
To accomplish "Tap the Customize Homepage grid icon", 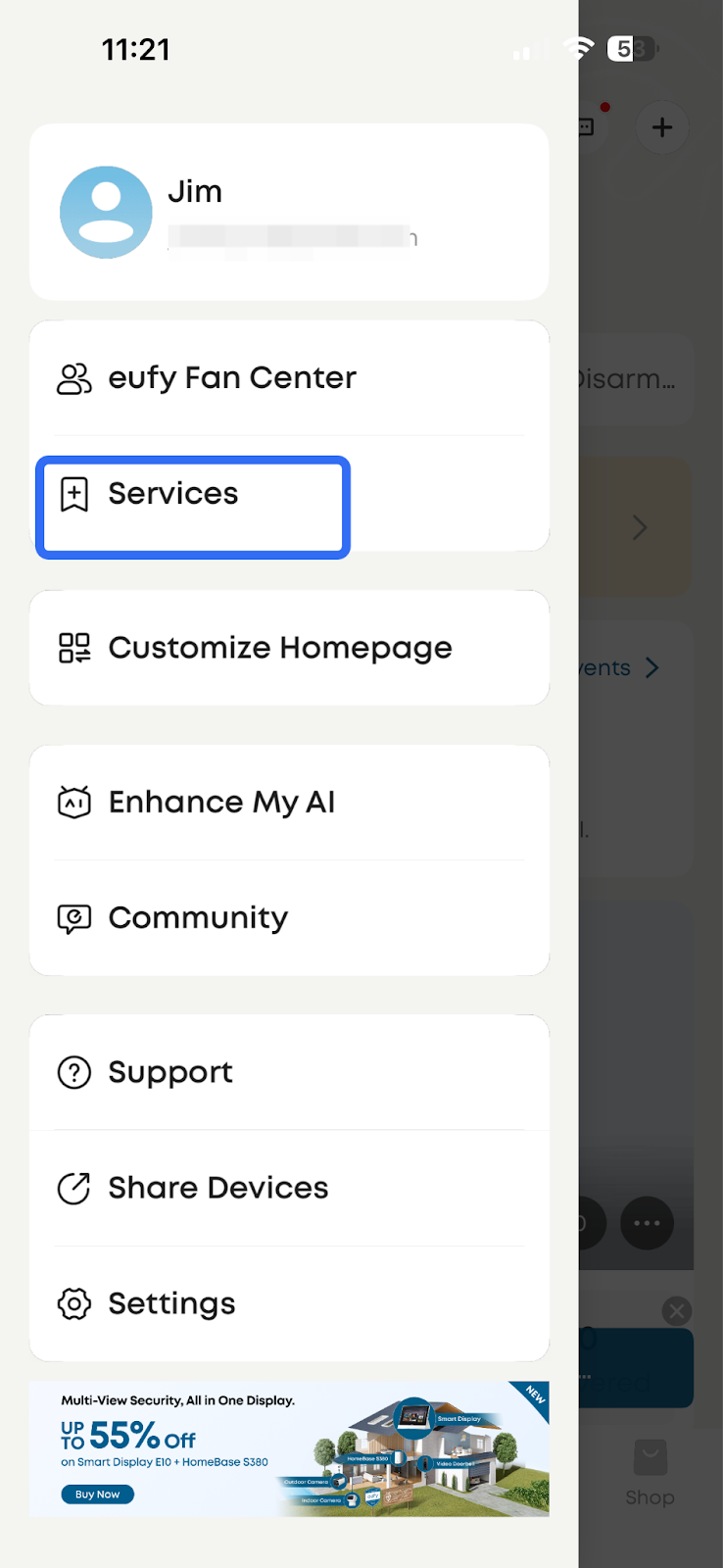I will [74, 648].
